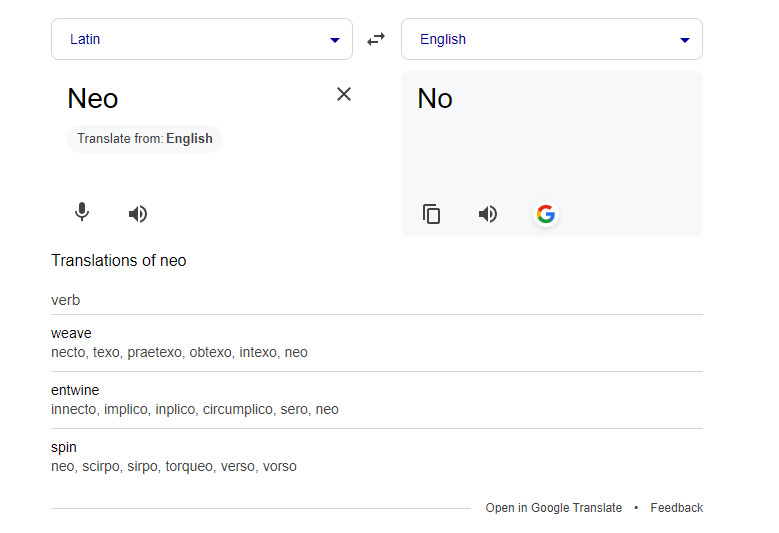Copy the translation to clipboard
Image resolution: width=779 pixels, height=533 pixels.
click(x=431, y=214)
